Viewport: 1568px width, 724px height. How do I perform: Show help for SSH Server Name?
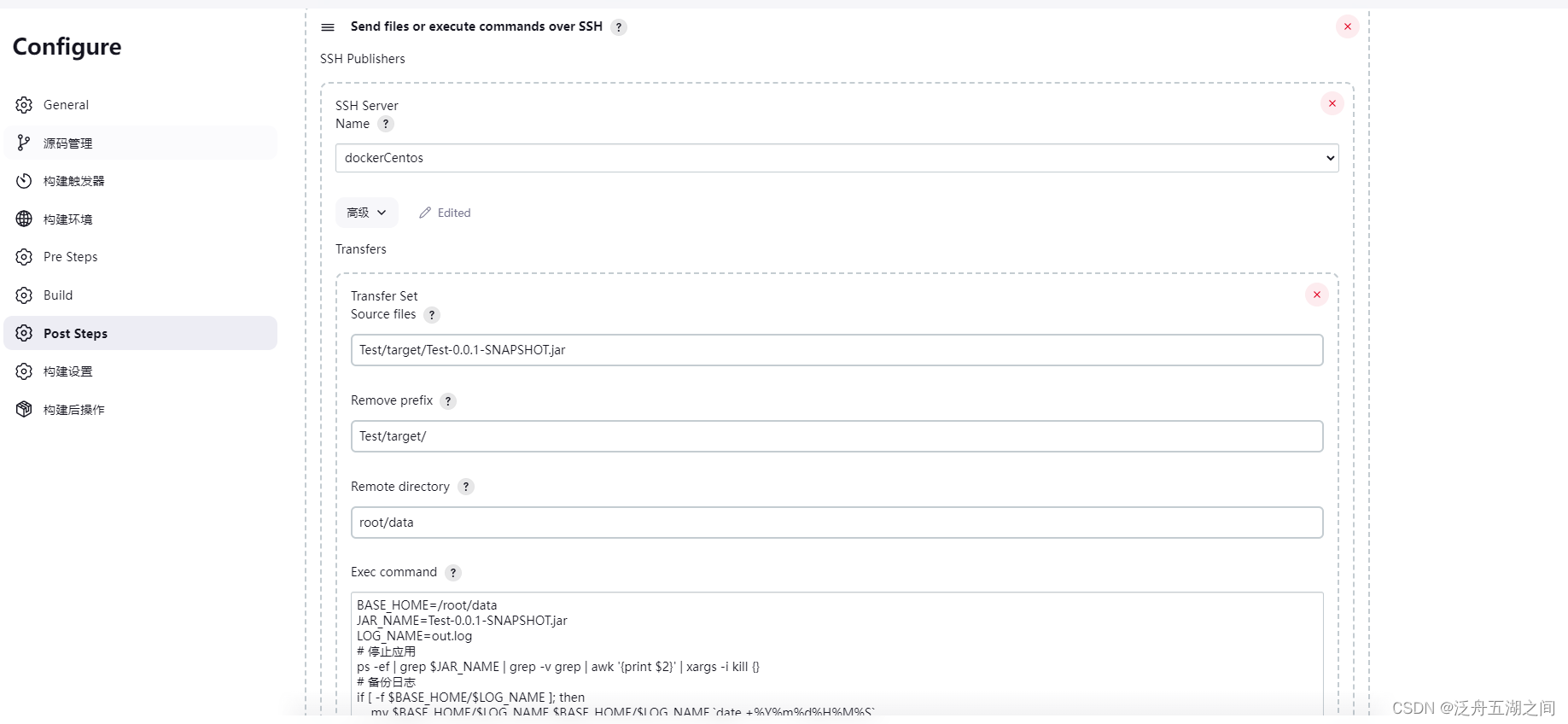pyautogui.click(x=386, y=124)
